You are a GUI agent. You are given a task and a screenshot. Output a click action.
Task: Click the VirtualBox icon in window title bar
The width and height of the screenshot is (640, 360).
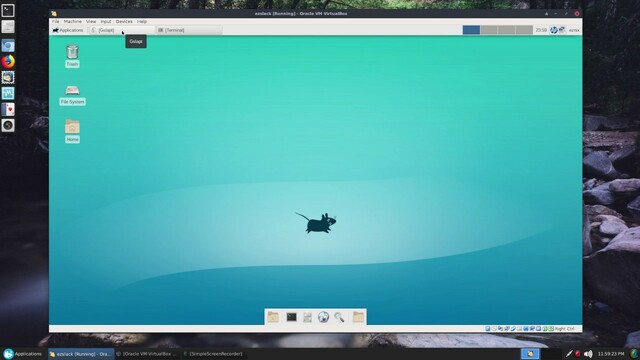coord(54,13)
